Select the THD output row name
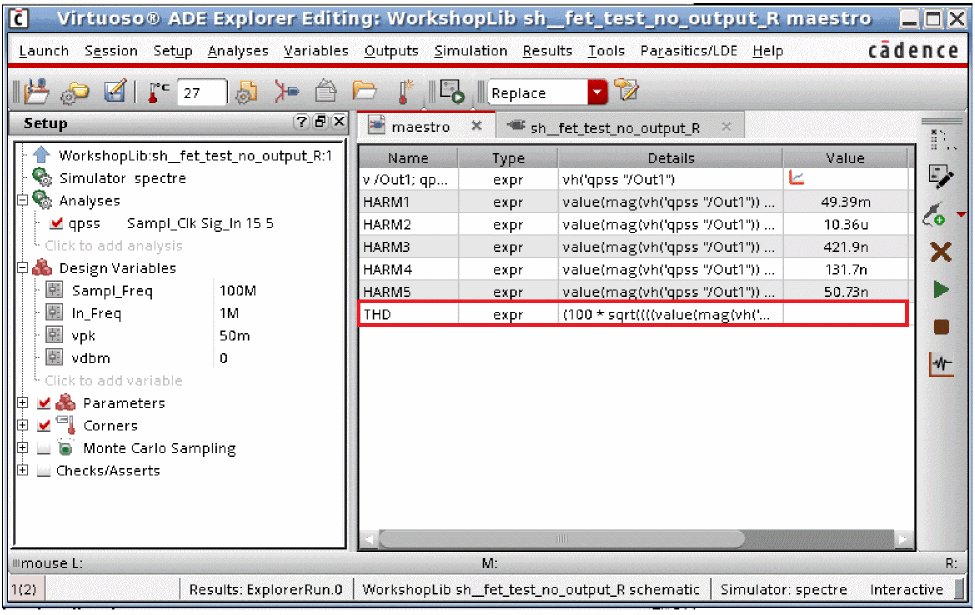 [x=377, y=315]
